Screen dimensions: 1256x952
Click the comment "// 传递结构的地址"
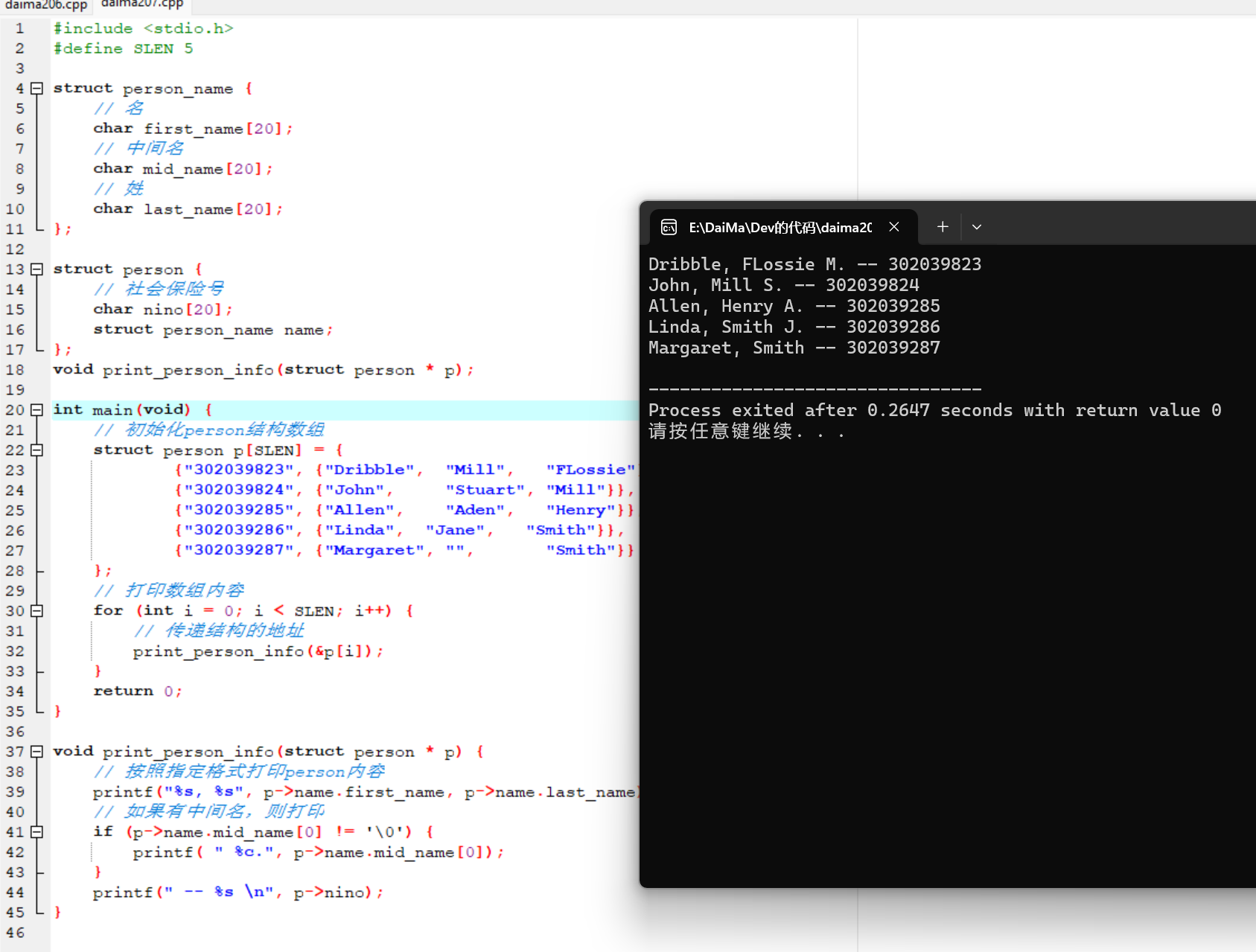(219, 630)
